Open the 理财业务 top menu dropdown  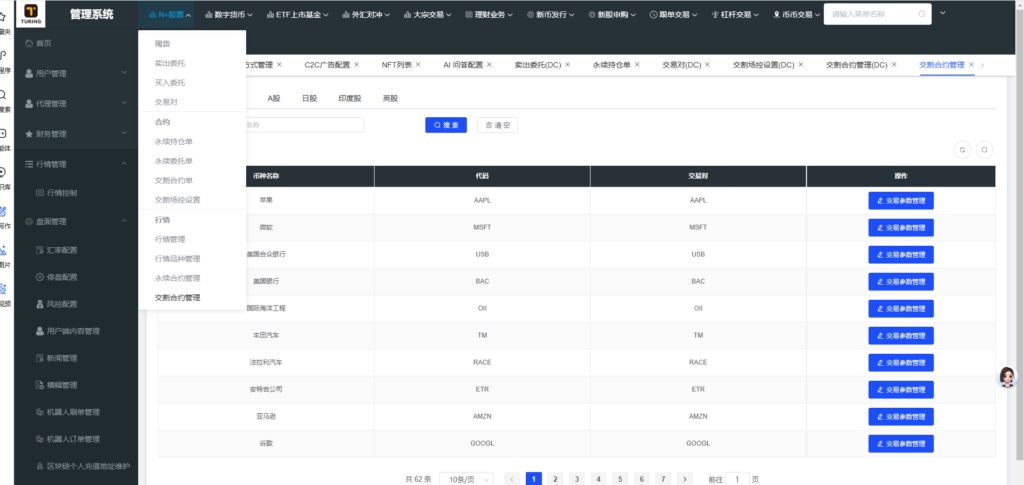(489, 14)
